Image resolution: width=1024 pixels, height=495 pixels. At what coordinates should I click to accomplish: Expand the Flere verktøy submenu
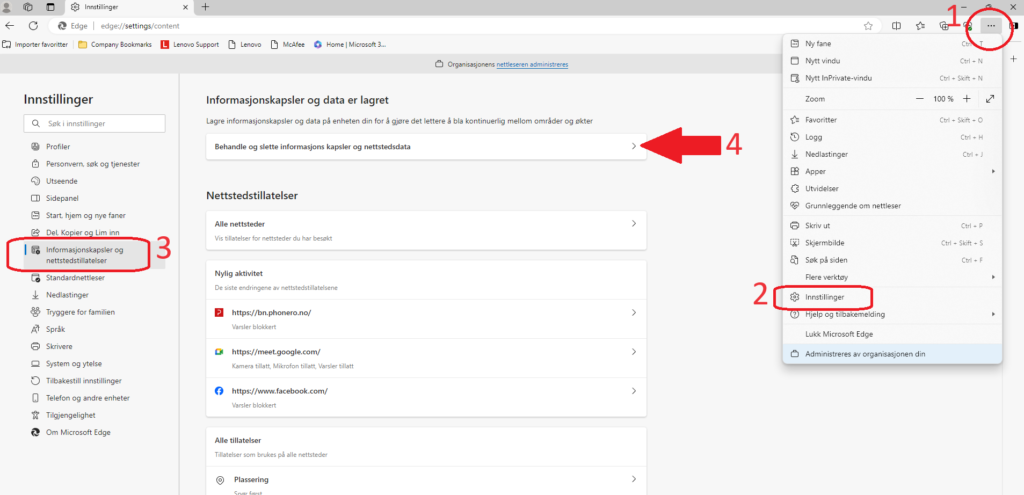point(890,276)
